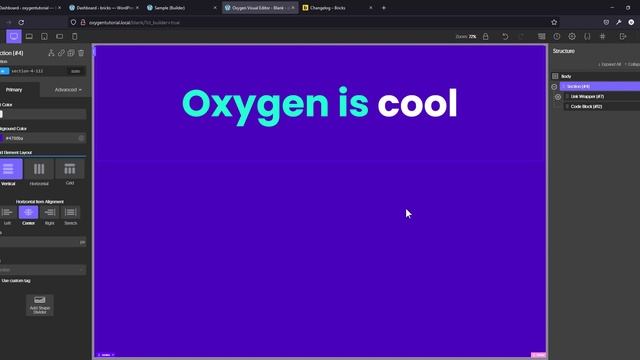Choose Horizontal child element layout
Viewport: 640px width, 360px height.
39,169
